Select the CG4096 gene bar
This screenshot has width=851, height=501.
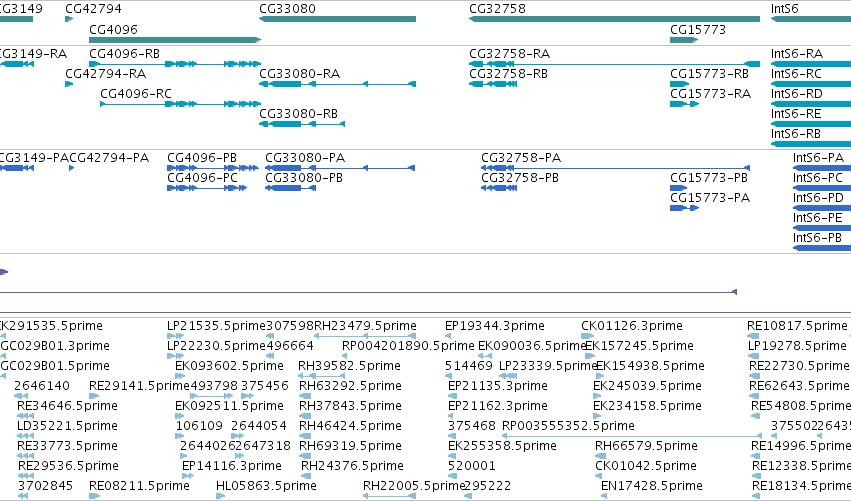(175, 40)
